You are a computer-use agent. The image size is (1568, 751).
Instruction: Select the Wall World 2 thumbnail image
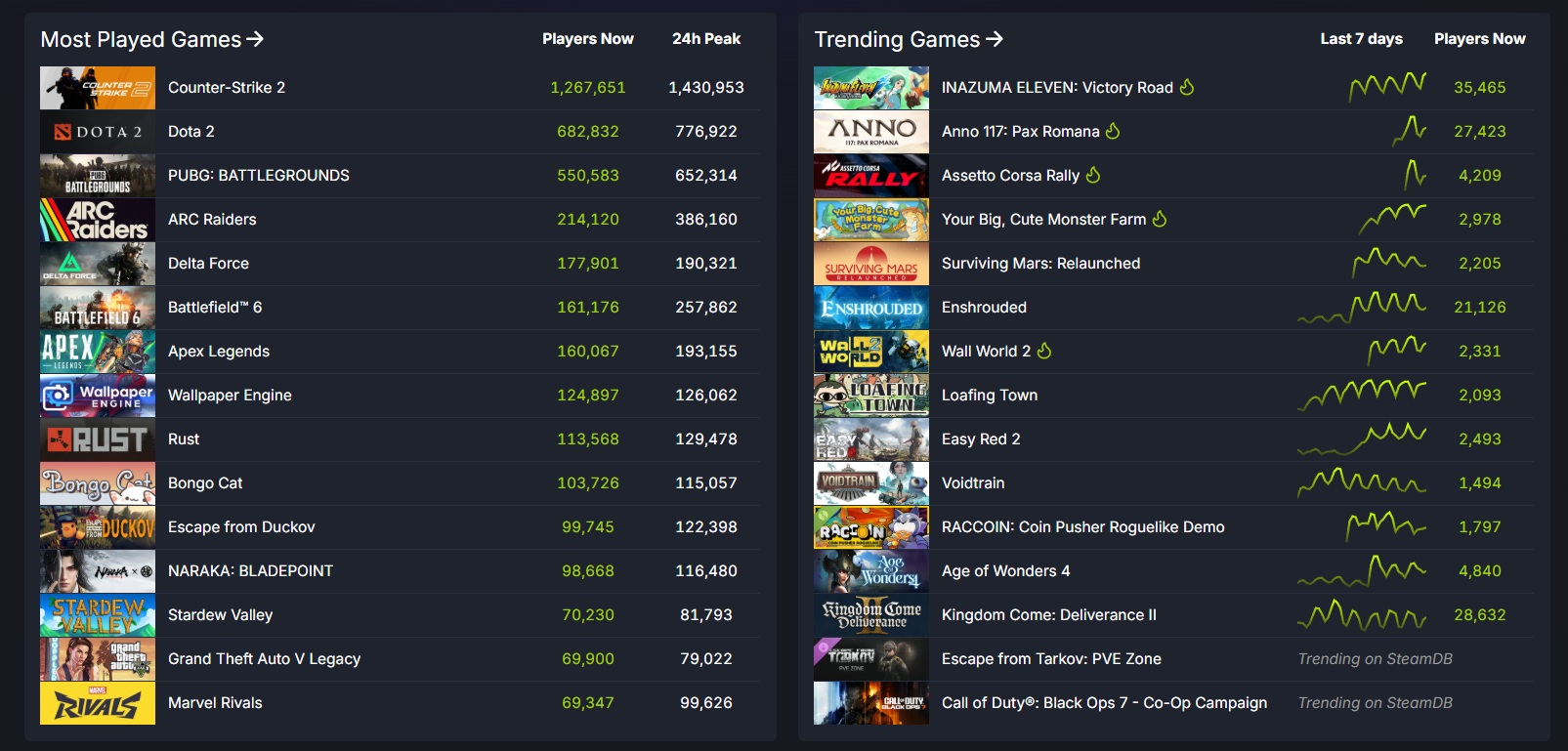871,352
